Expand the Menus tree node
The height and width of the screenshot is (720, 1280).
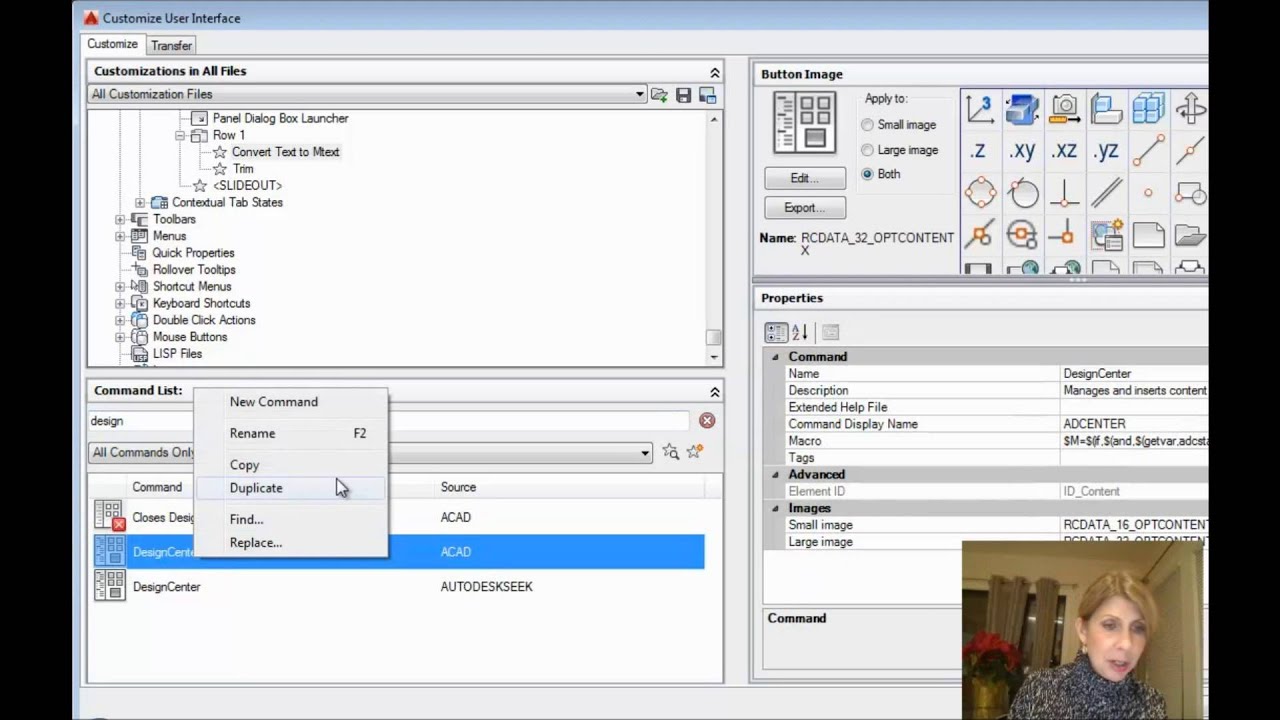tap(120, 236)
